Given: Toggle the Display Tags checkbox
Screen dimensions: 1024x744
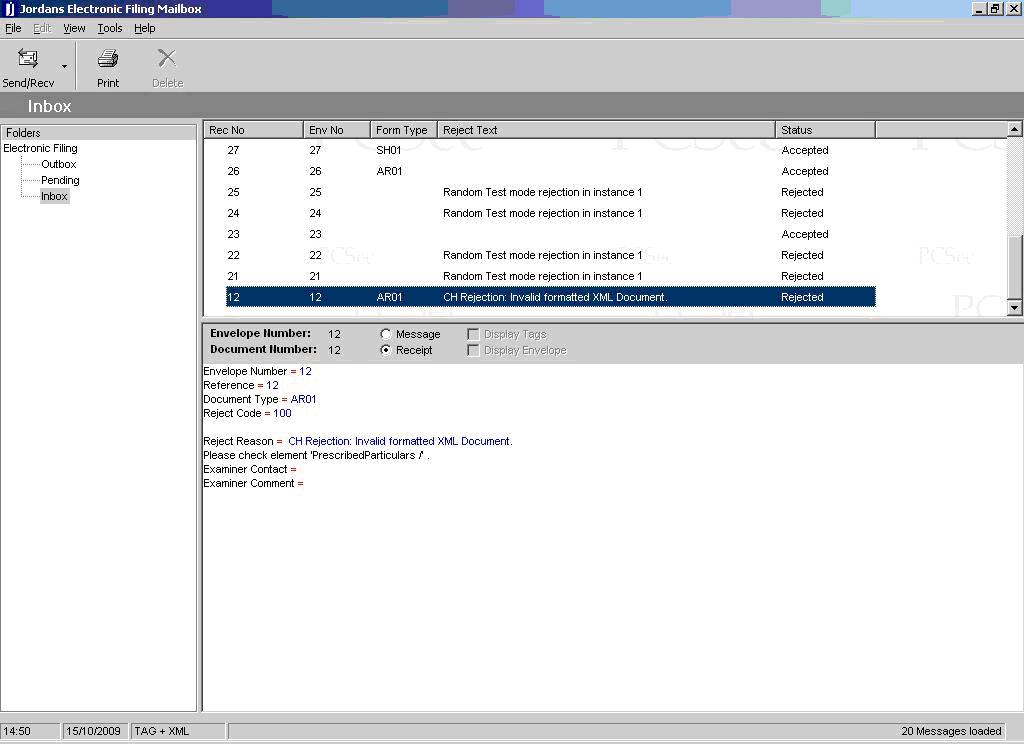Looking at the screenshot, I should click(x=474, y=334).
